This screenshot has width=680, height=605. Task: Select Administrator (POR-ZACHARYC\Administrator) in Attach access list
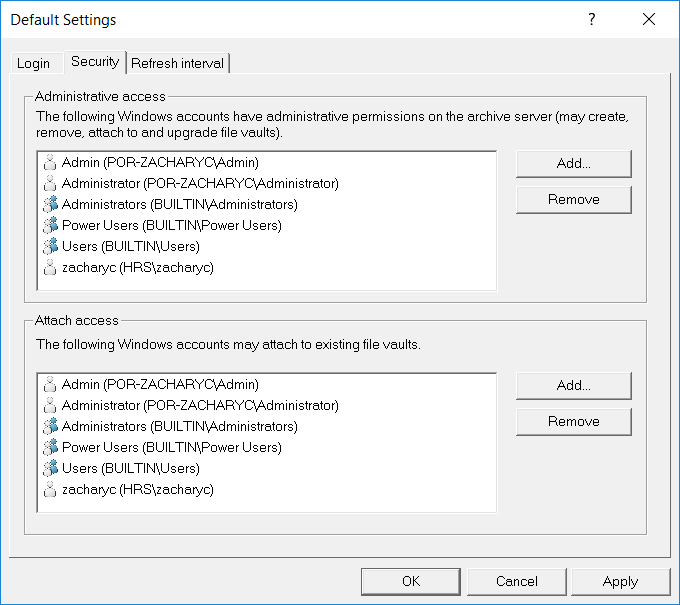tap(200, 406)
